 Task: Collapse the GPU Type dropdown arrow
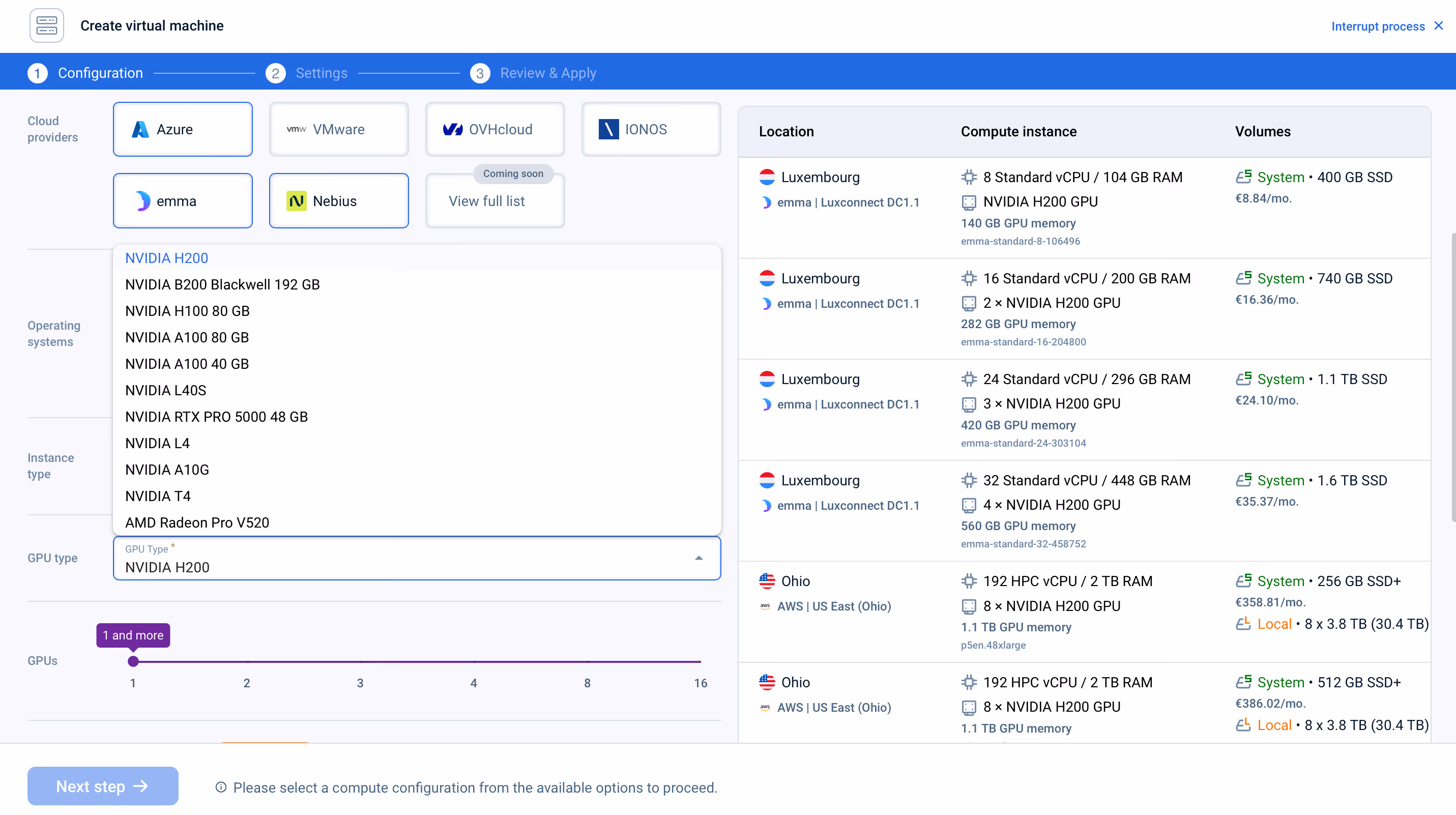coord(698,558)
